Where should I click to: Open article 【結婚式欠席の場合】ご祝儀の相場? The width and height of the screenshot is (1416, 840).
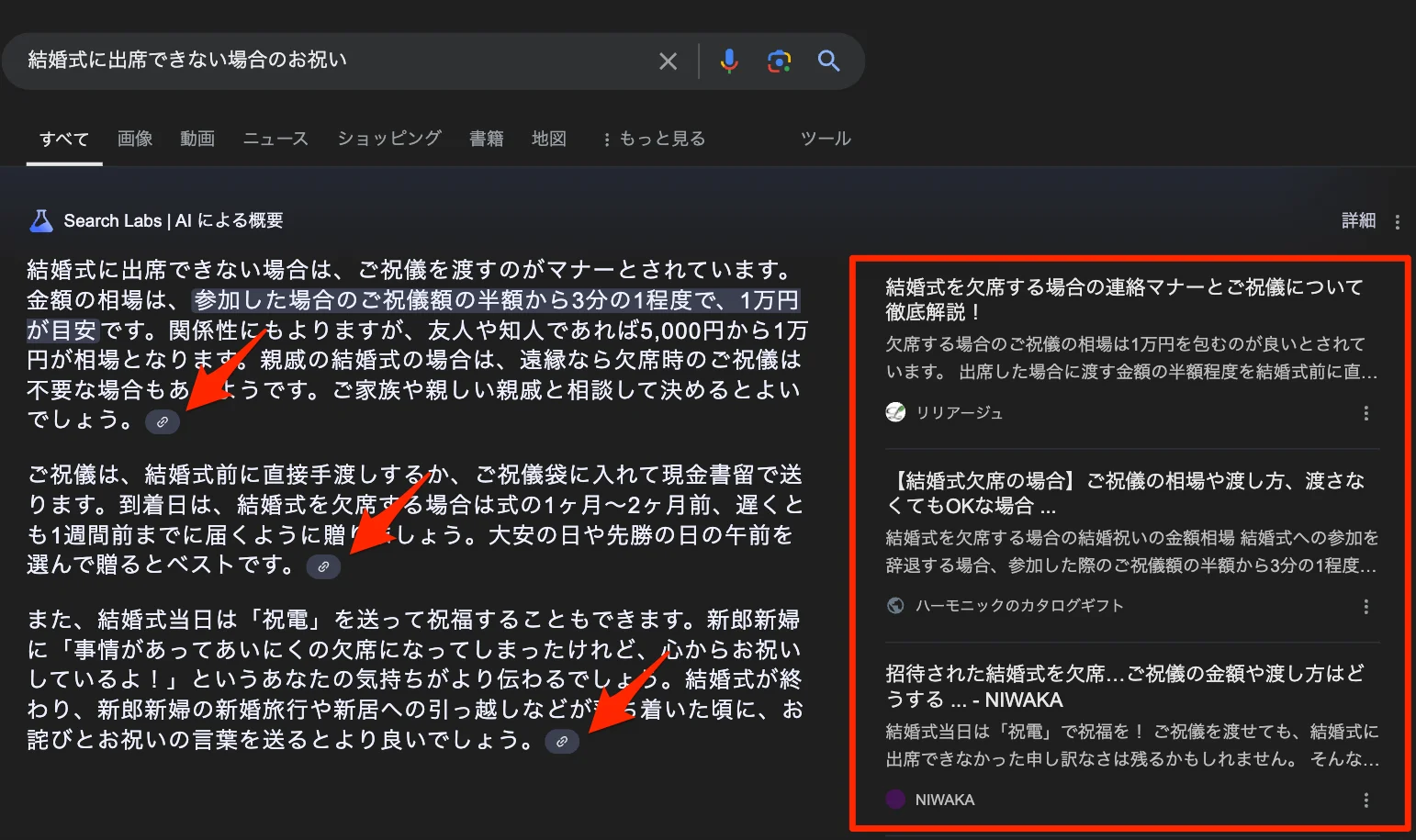tap(1124, 493)
